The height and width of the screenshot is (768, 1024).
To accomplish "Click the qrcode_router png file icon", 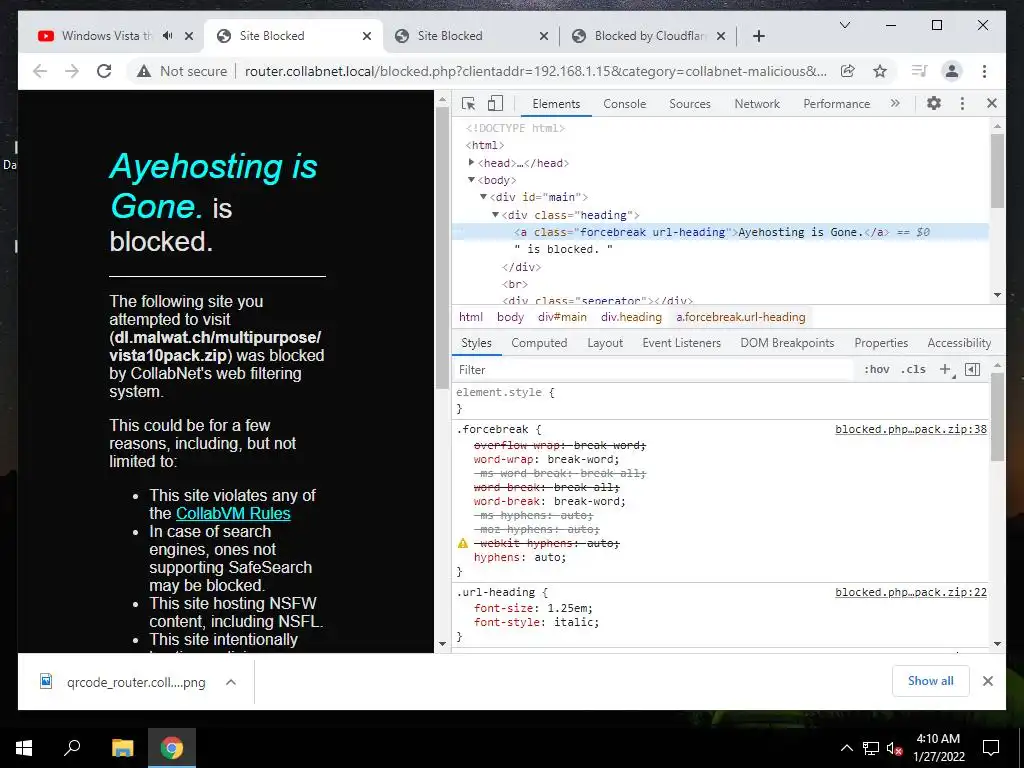I will [46, 681].
